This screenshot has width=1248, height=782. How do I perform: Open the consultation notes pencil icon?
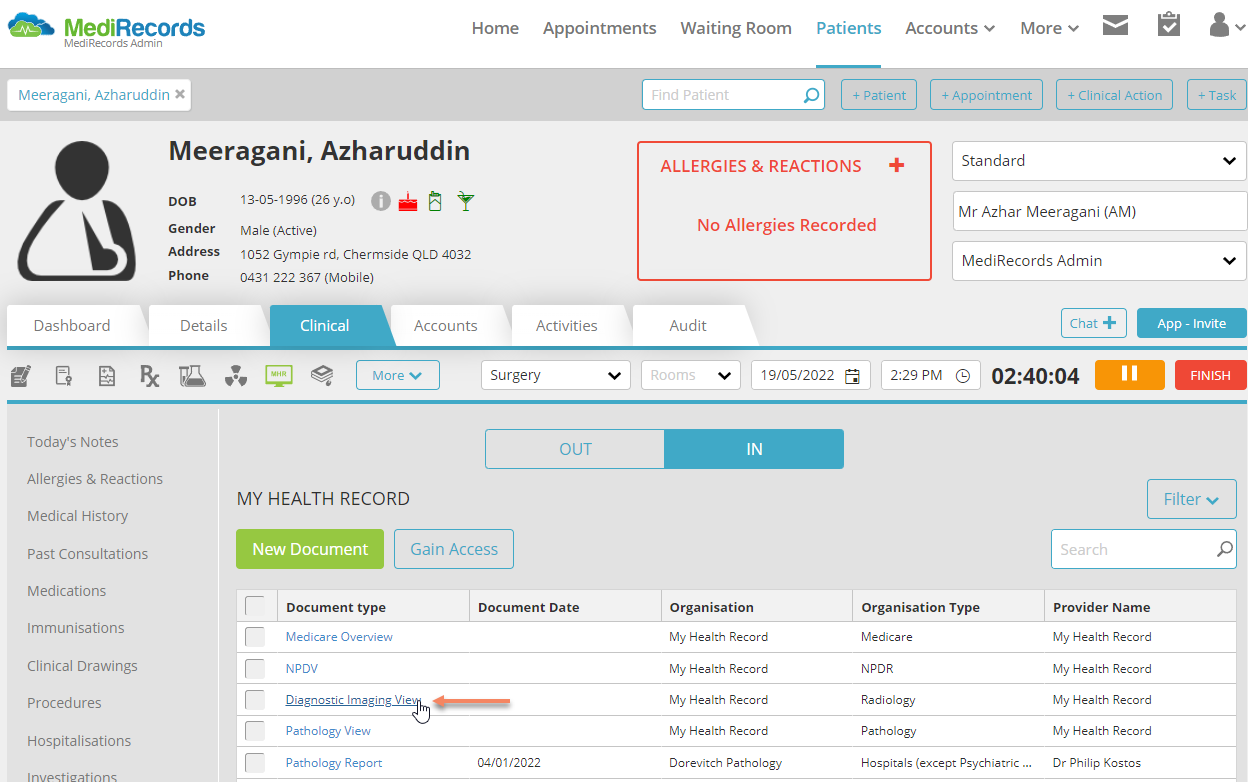[x=20, y=376]
